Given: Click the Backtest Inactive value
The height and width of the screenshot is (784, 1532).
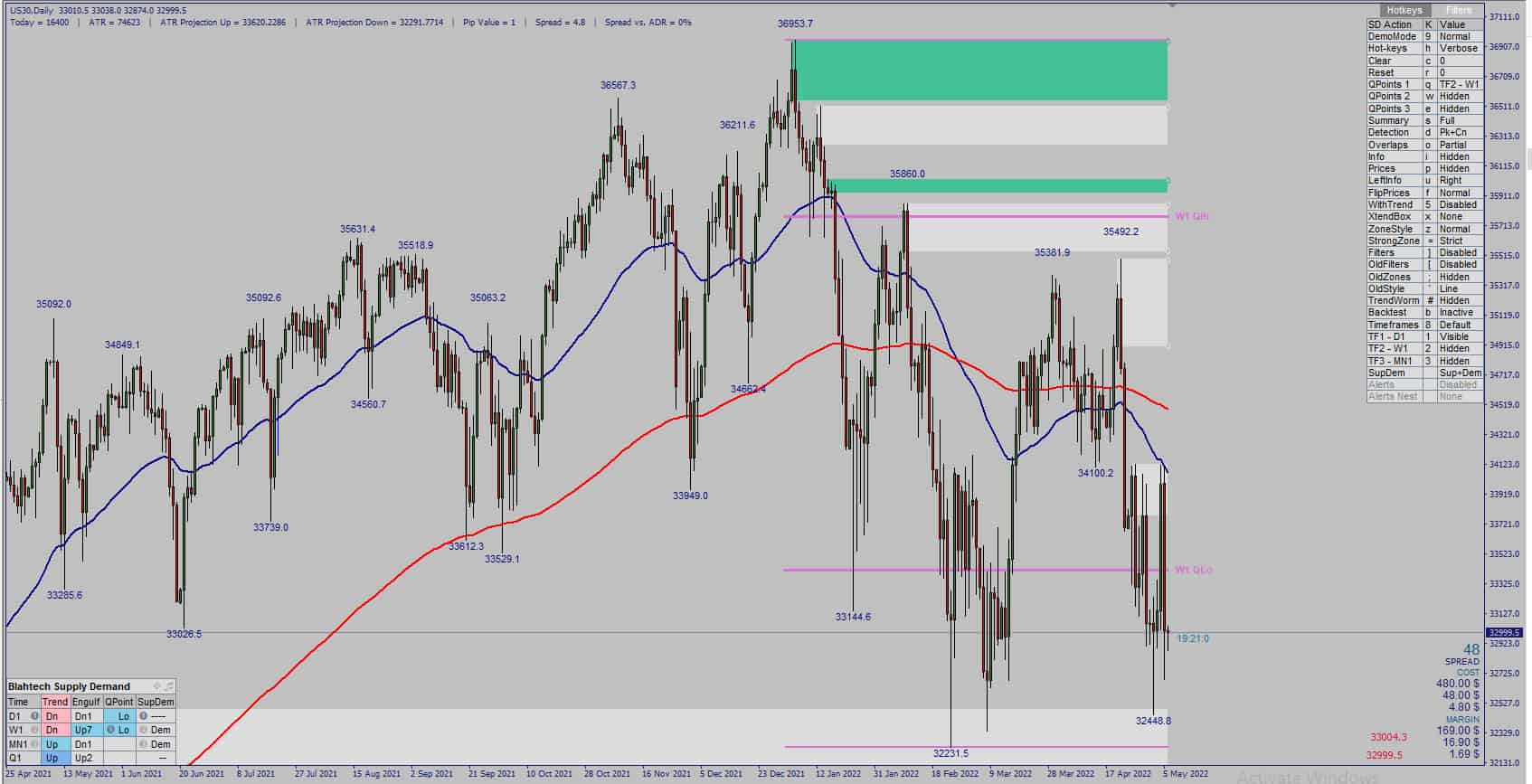Looking at the screenshot, I should (1460, 313).
